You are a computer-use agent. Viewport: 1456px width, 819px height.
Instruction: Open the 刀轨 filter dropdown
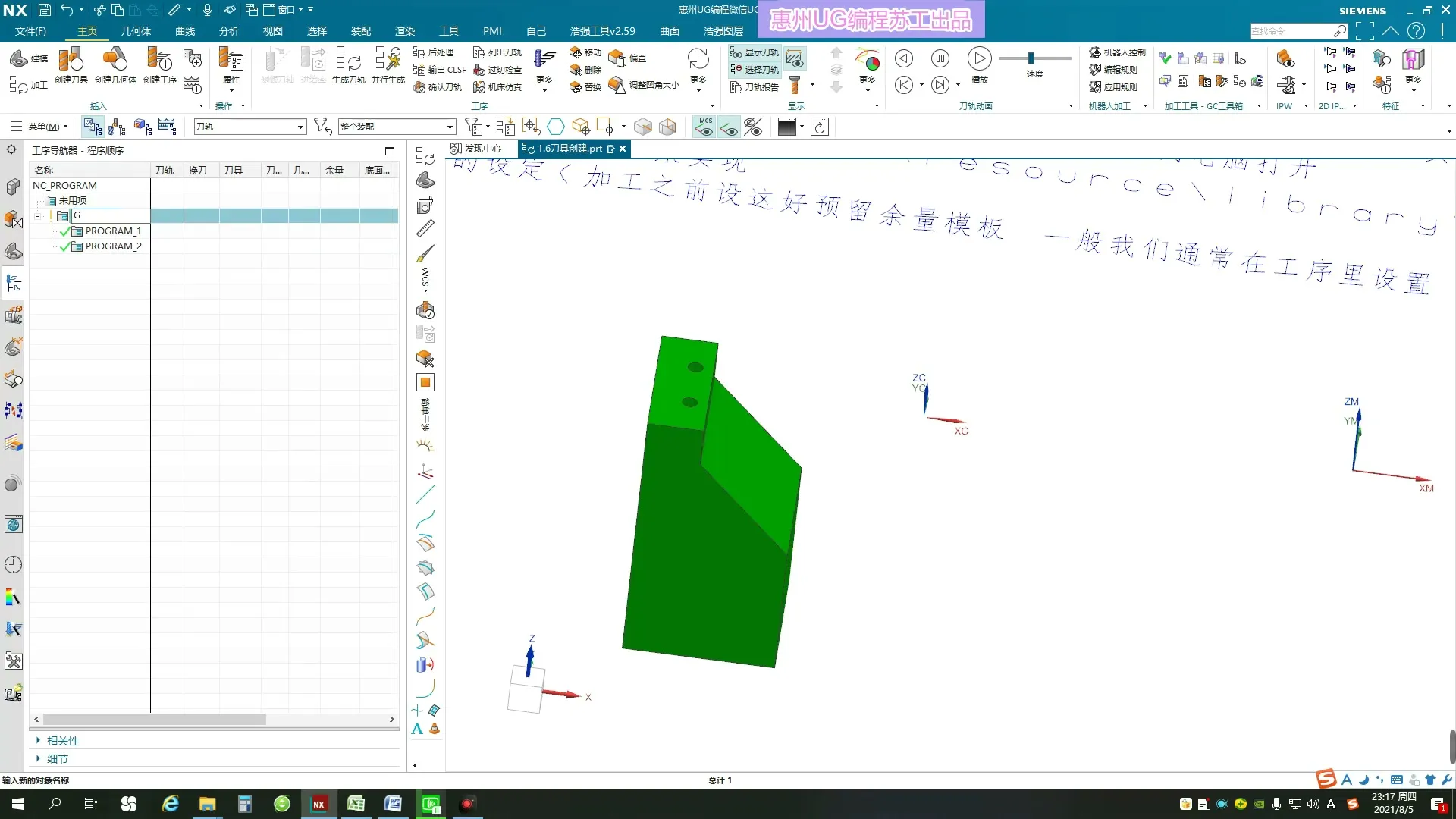300,127
